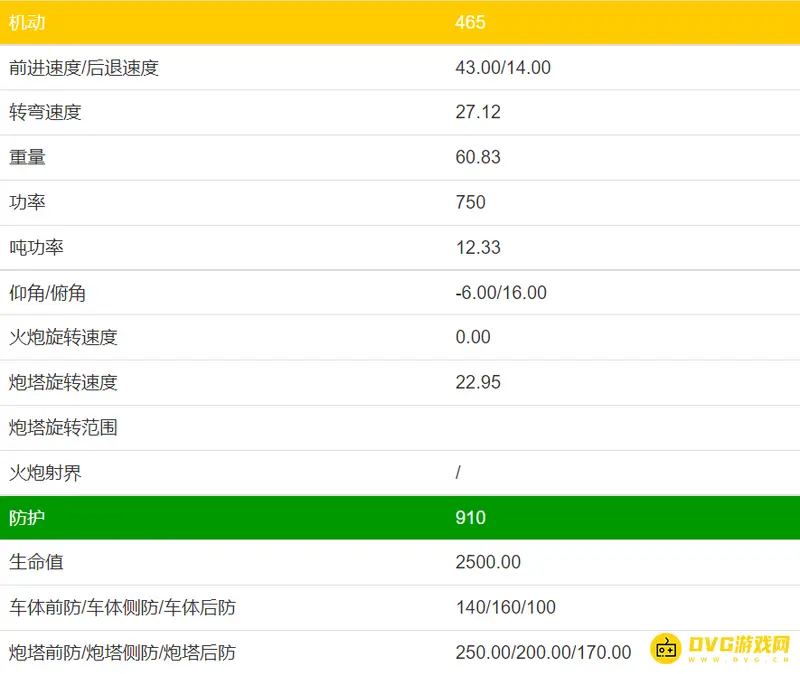The height and width of the screenshot is (674, 800).
Task: Select the -6.00/16.00 elevation angle value
Action: (x=501, y=293)
